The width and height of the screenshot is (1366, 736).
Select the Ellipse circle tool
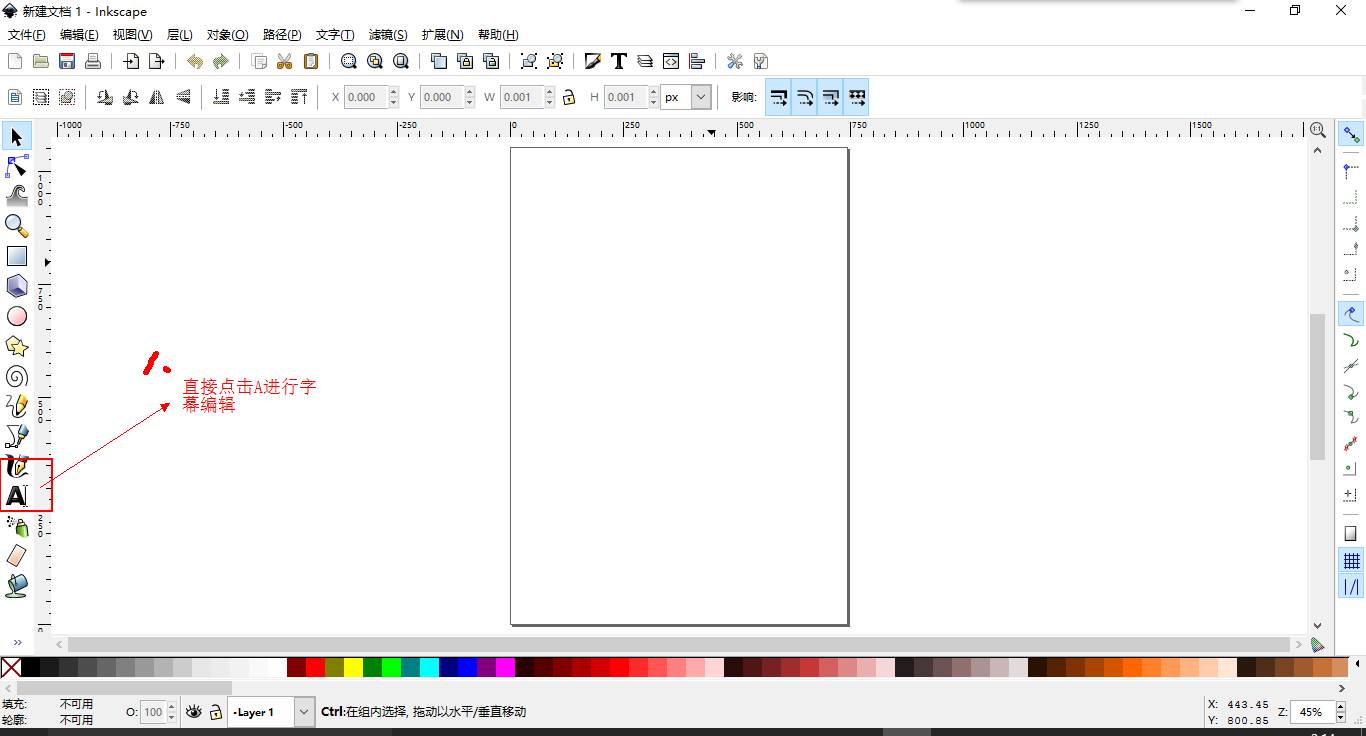coord(17,316)
